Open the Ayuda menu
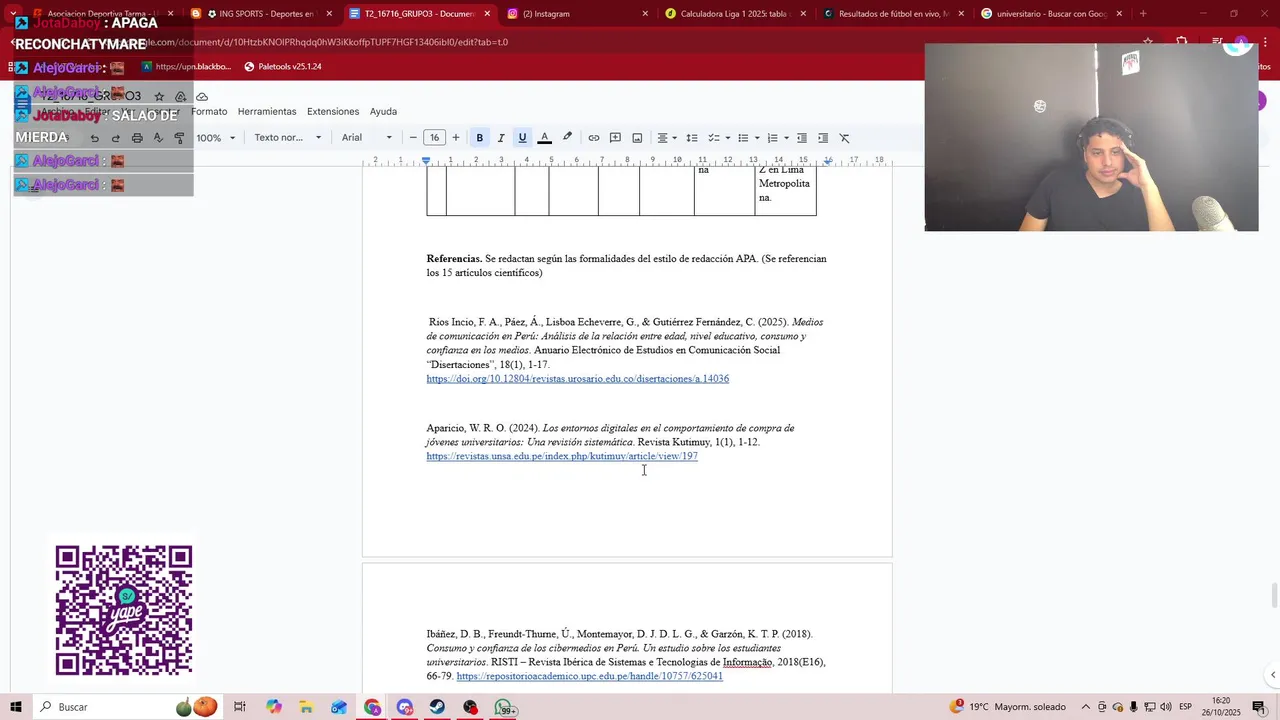The width and height of the screenshot is (1280, 720). click(383, 111)
